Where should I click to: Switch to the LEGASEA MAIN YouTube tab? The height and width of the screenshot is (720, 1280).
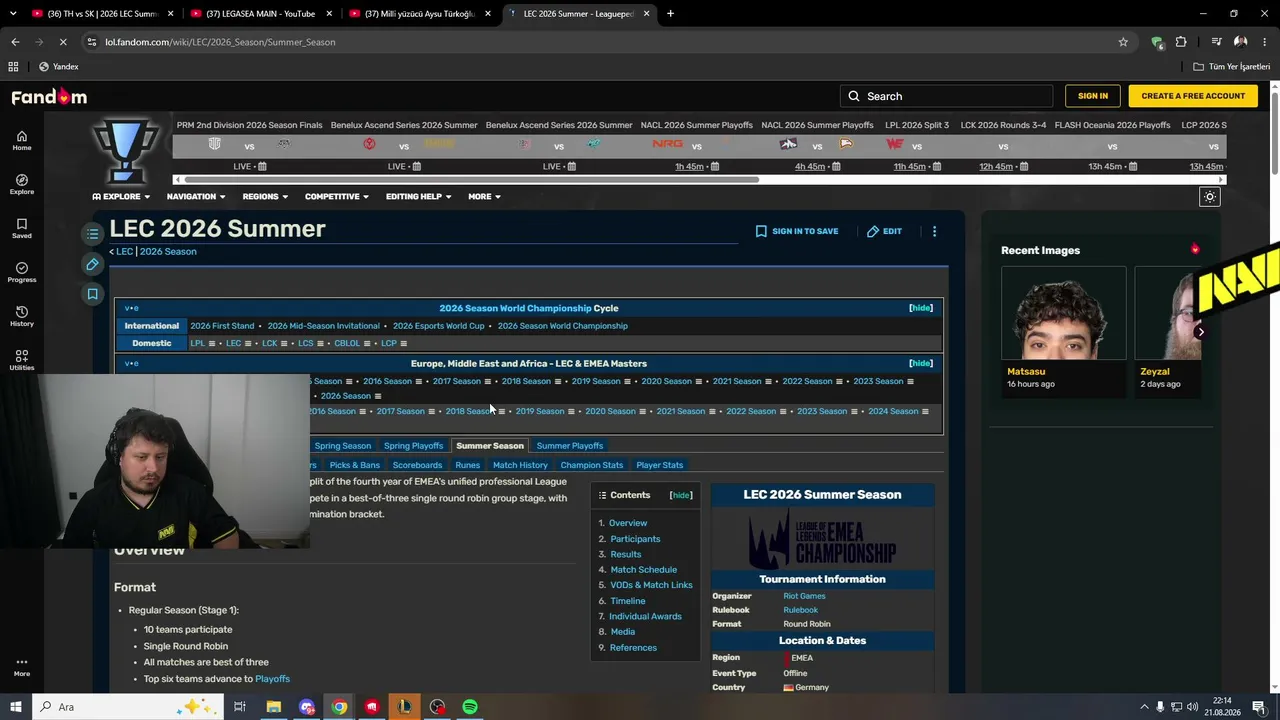click(260, 14)
